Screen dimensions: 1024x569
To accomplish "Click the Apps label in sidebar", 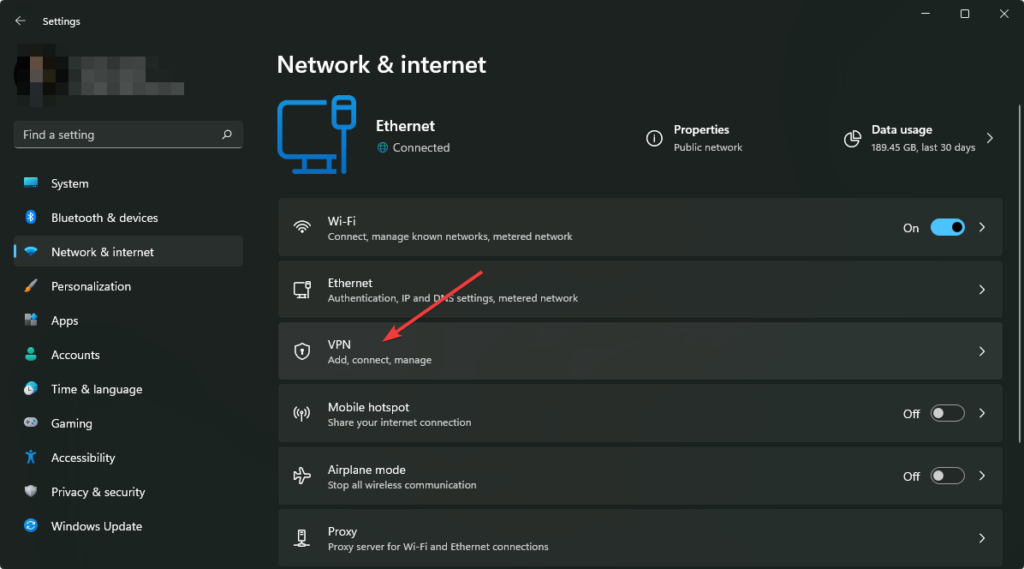I will tap(65, 321).
